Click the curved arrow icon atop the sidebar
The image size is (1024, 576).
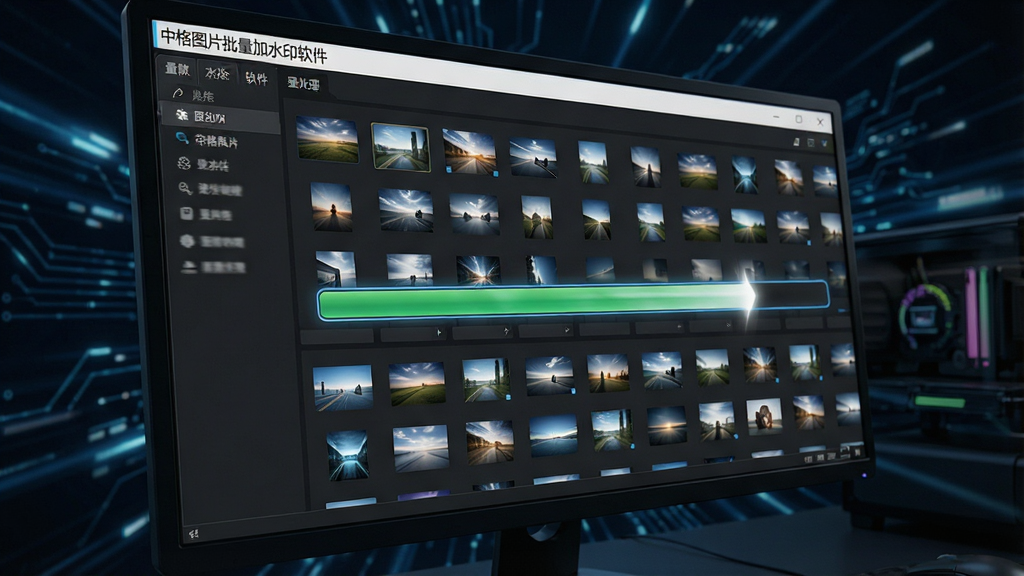(x=177, y=93)
